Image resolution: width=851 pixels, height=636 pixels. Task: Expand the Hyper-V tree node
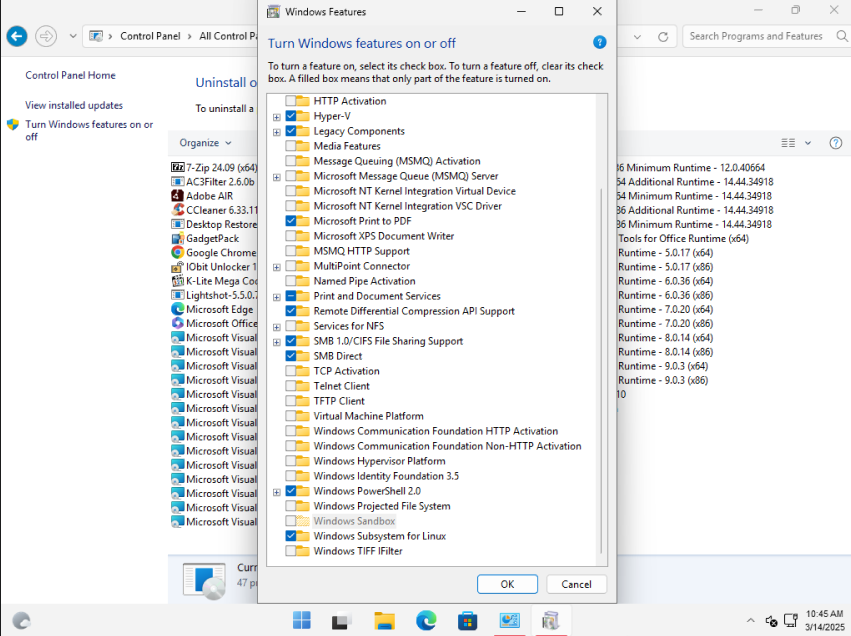(x=277, y=117)
